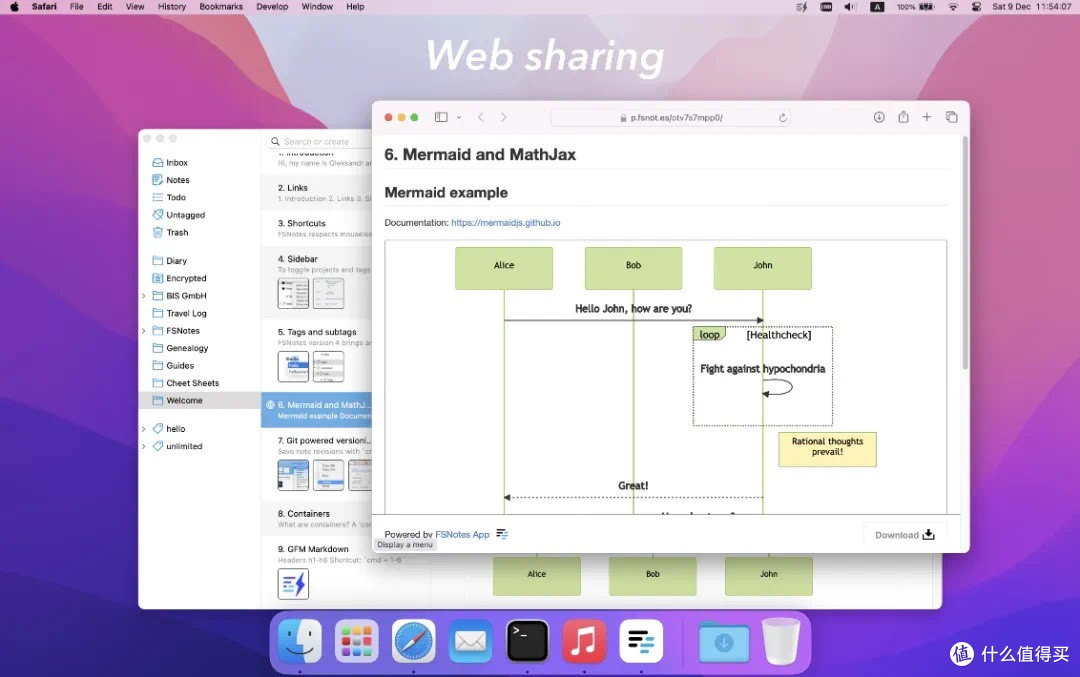This screenshot has width=1080, height=677.
Task: Open Safari from the Dock
Action: [x=413, y=641]
